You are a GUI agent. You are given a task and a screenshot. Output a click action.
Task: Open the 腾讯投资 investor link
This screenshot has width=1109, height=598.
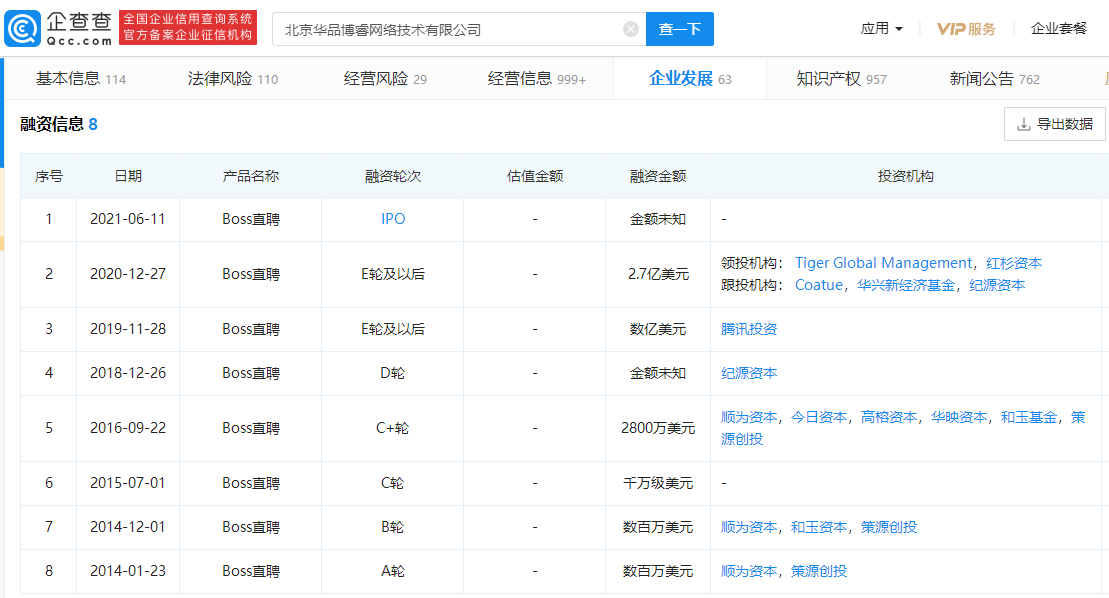click(x=749, y=329)
